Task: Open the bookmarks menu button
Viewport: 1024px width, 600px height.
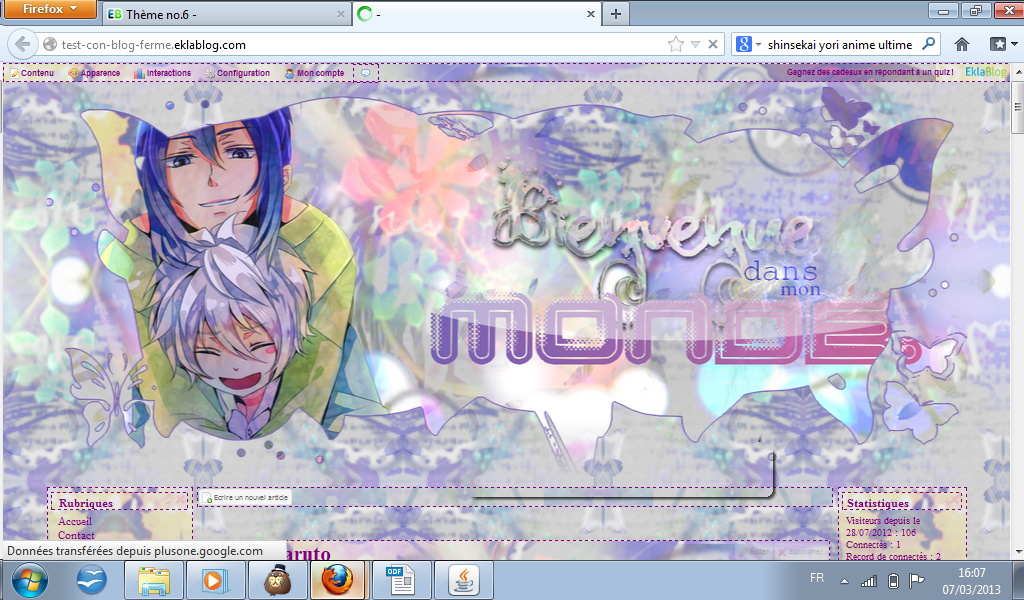Action: (x=1002, y=44)
